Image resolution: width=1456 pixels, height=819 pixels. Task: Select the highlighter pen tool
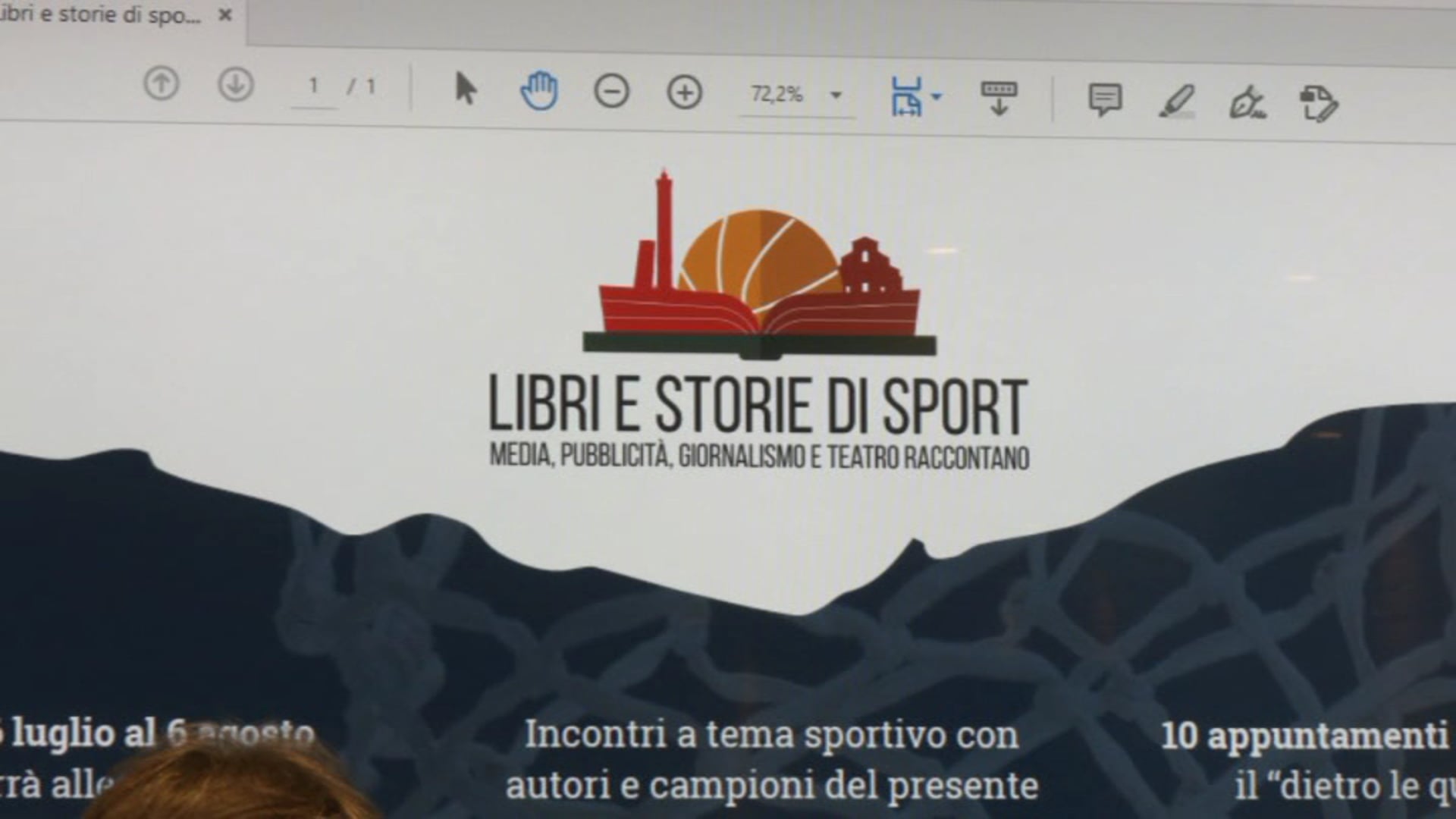tap(1176, 102)
